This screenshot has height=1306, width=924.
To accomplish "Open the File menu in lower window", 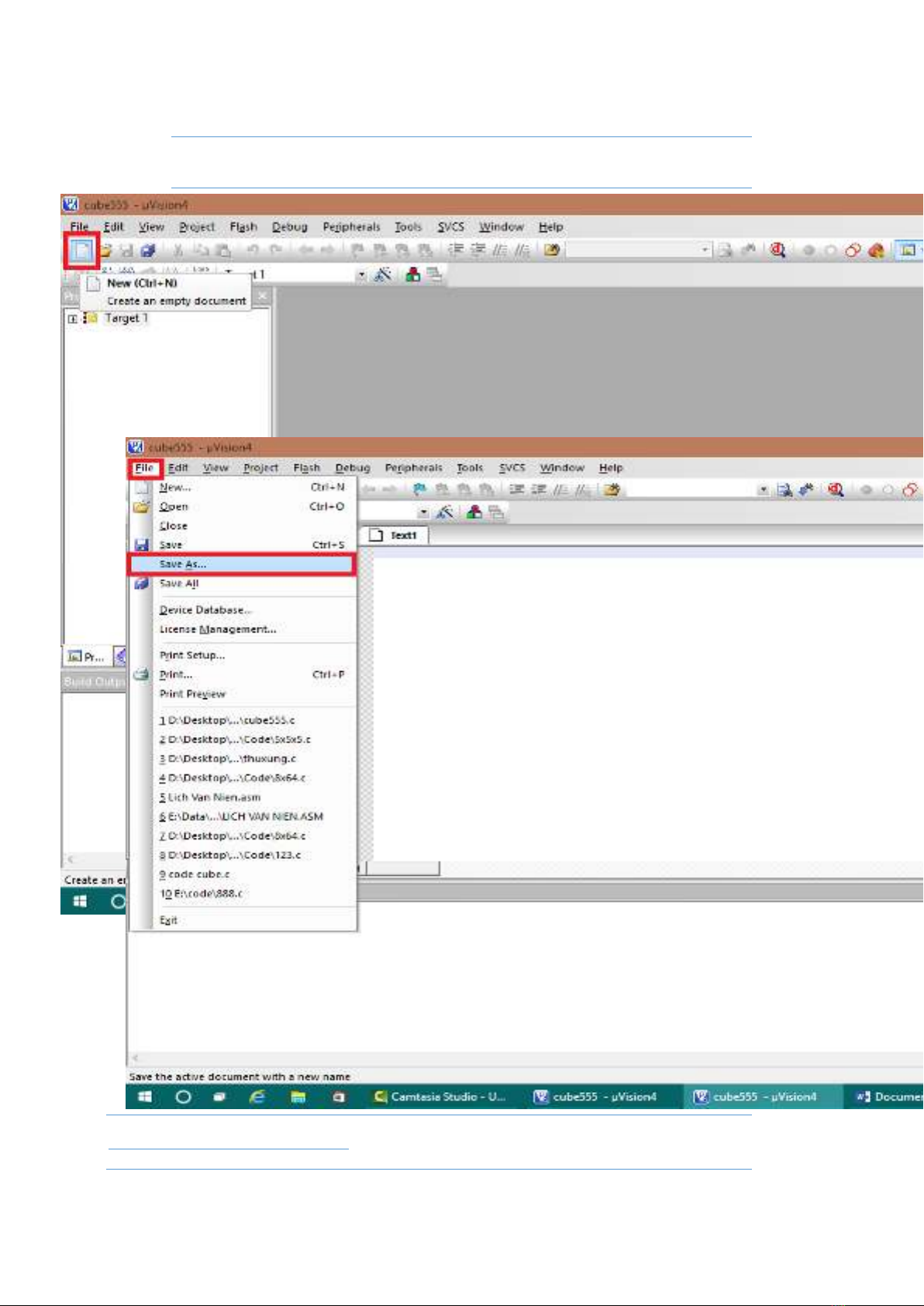I will click(x=144, y=468).
